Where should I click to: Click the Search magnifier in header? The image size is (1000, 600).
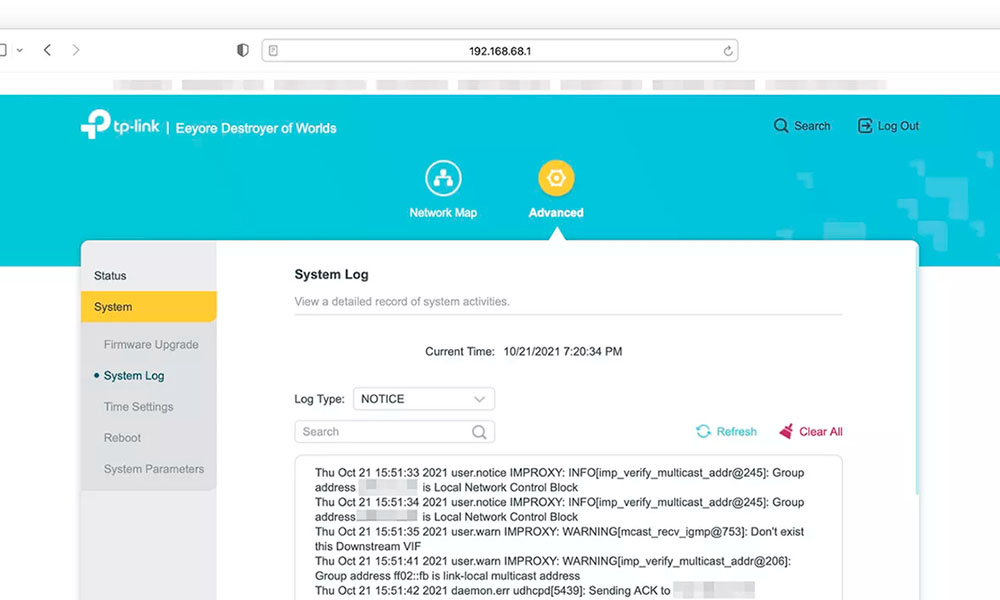[x=781, y=126]
